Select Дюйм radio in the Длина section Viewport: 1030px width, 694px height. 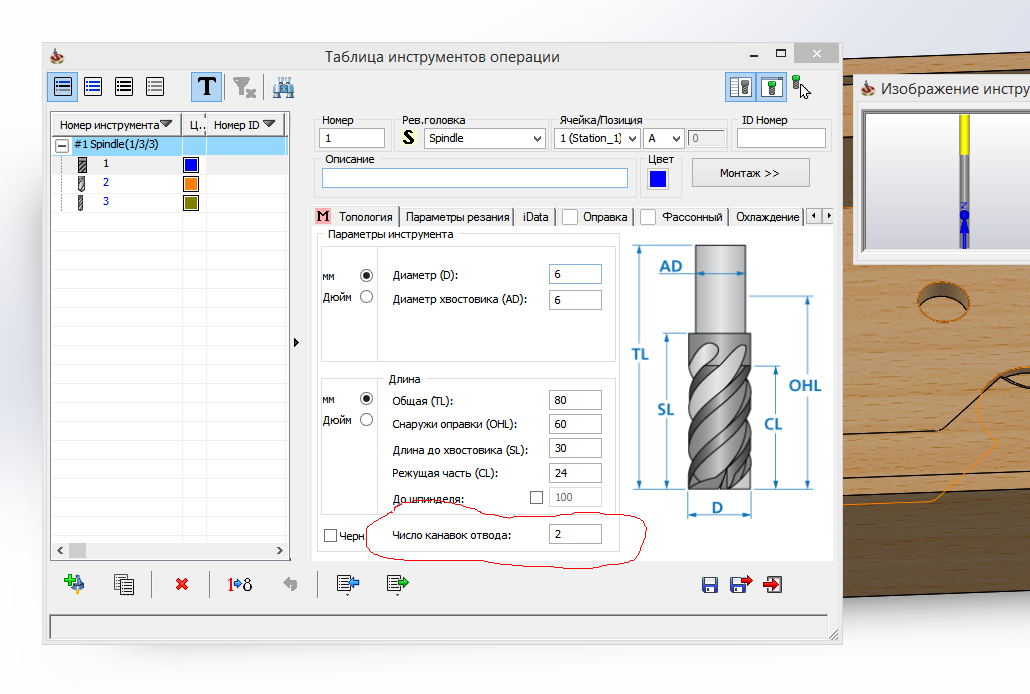click(367, 419)
